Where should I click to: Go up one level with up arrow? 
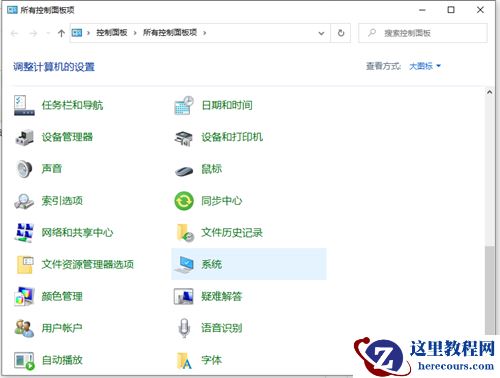(61, 33)
